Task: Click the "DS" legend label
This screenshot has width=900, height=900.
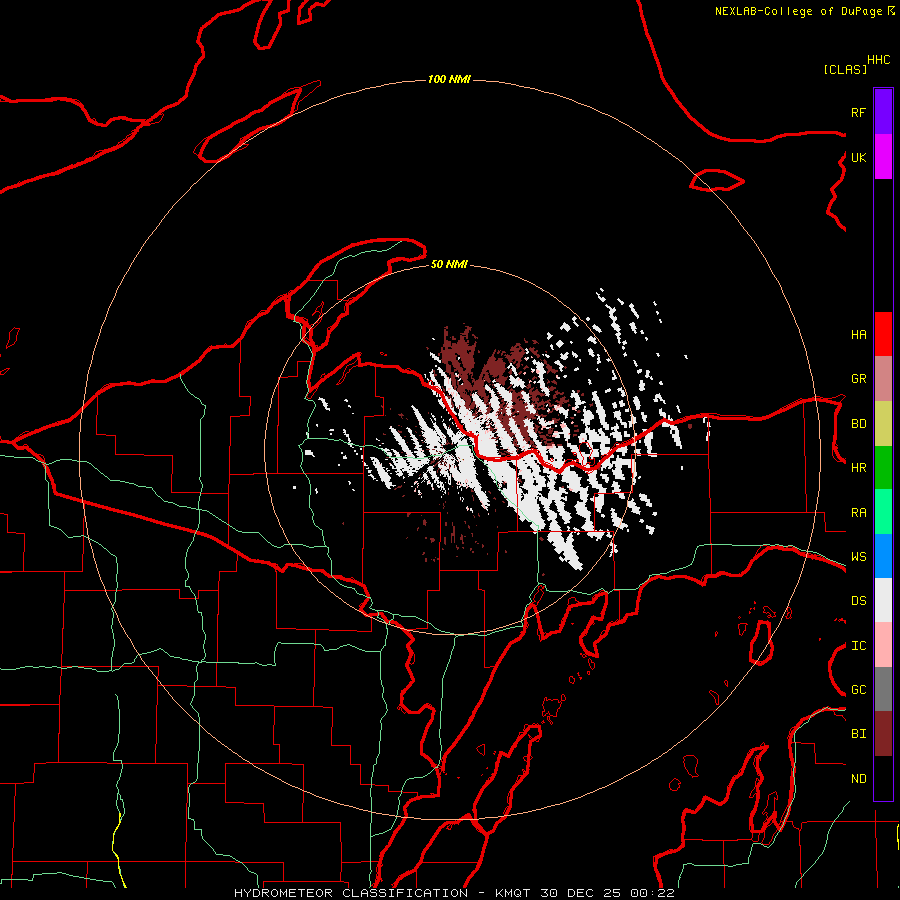Action: tap(858, 600)
